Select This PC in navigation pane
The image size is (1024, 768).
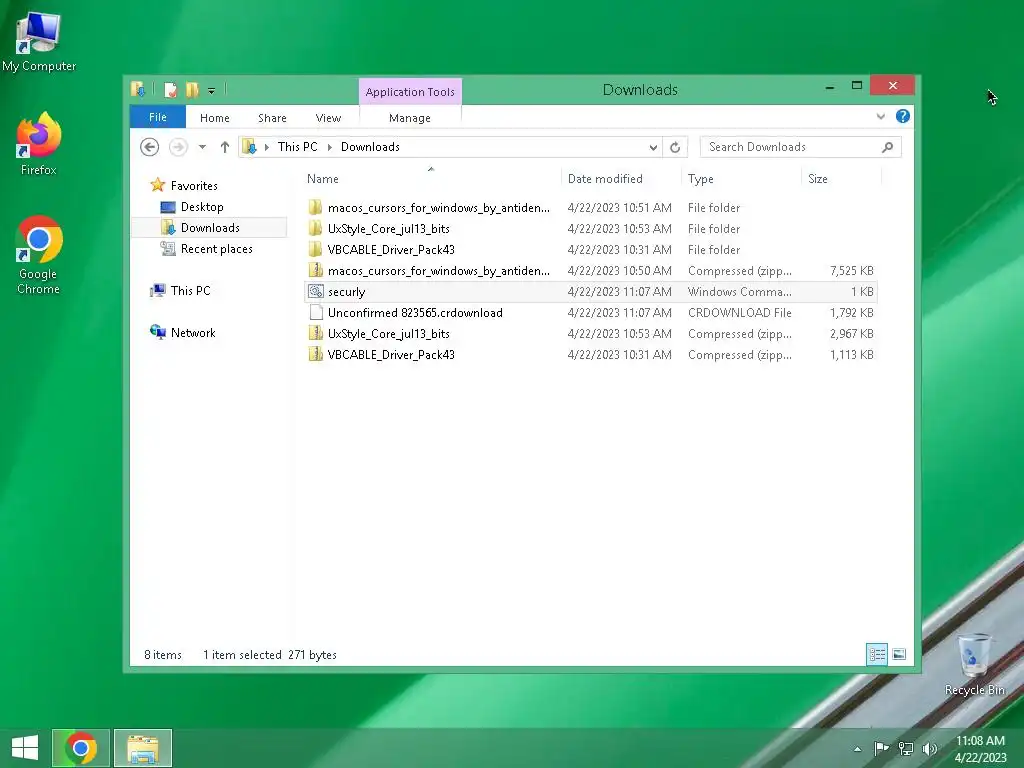[x=190, y=291]
